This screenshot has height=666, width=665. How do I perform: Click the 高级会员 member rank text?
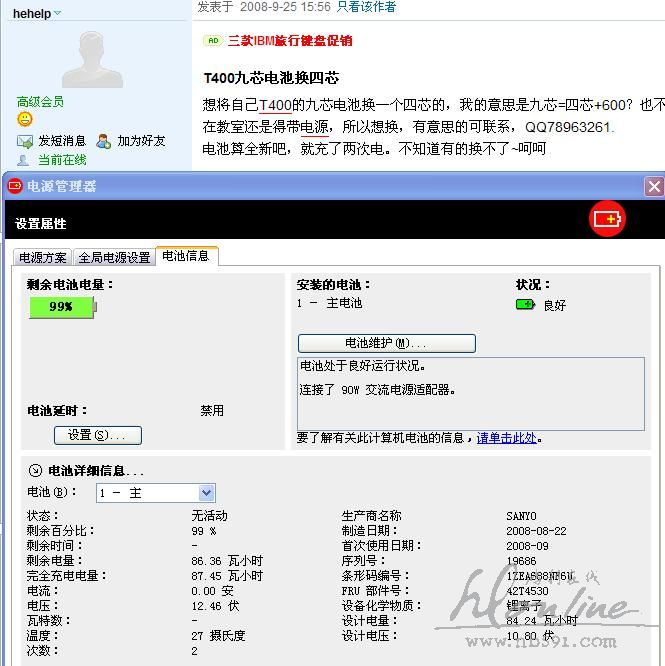pyautogui.click(x=40, y=102)
